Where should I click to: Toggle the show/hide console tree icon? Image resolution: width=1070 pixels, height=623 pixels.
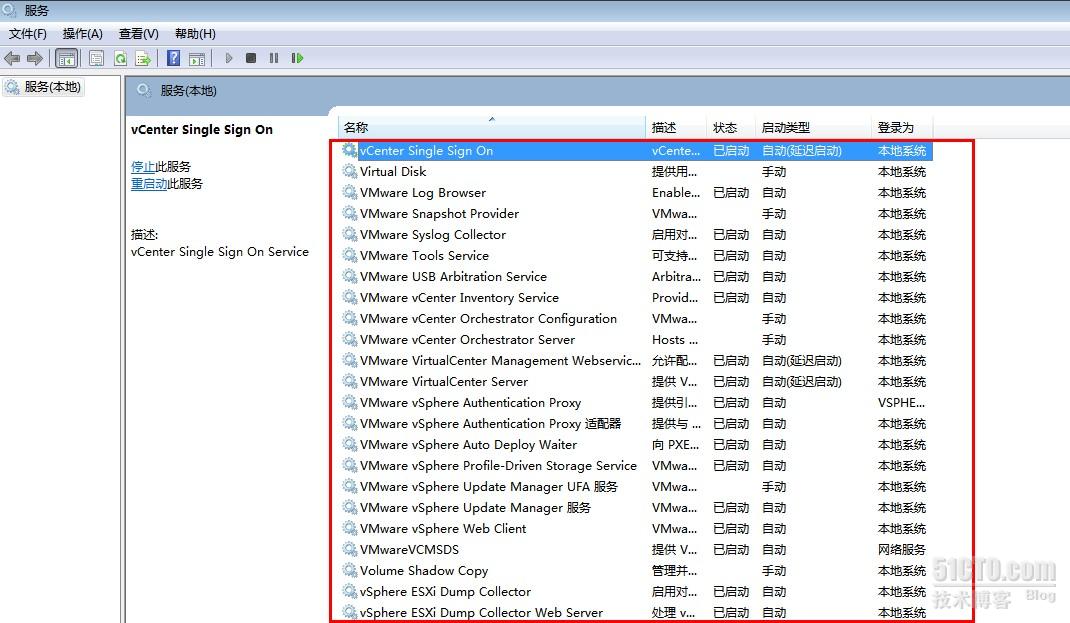[x=66, y=59]
